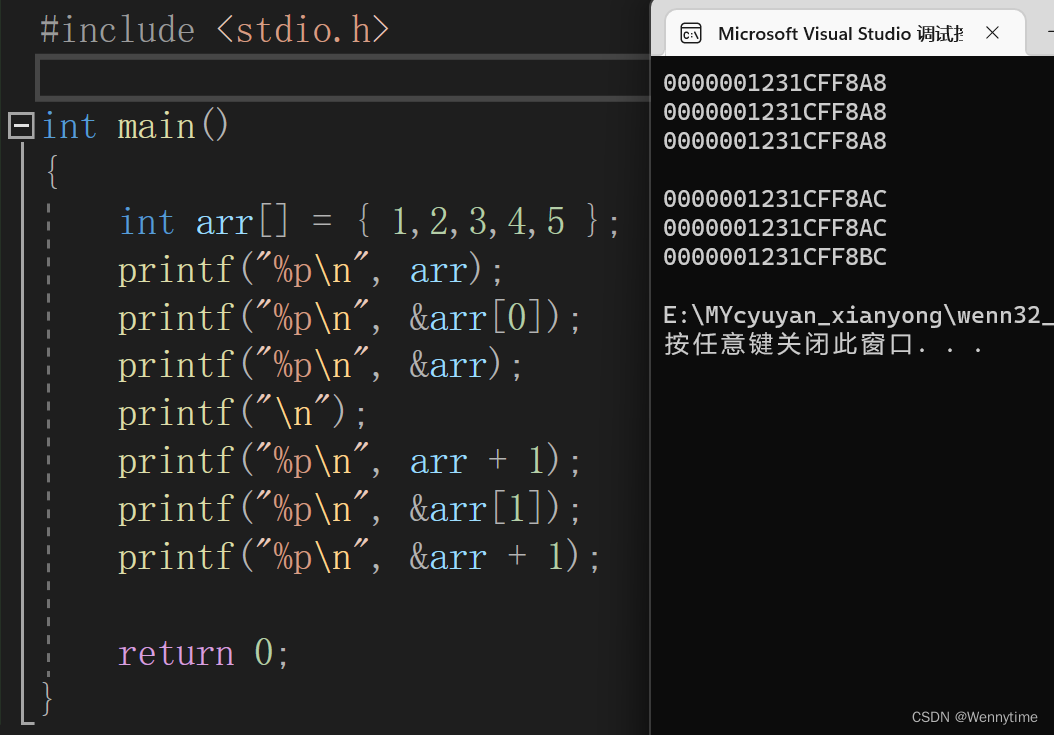
Task: Click the closing brace of main()
Action: [46, 699]
